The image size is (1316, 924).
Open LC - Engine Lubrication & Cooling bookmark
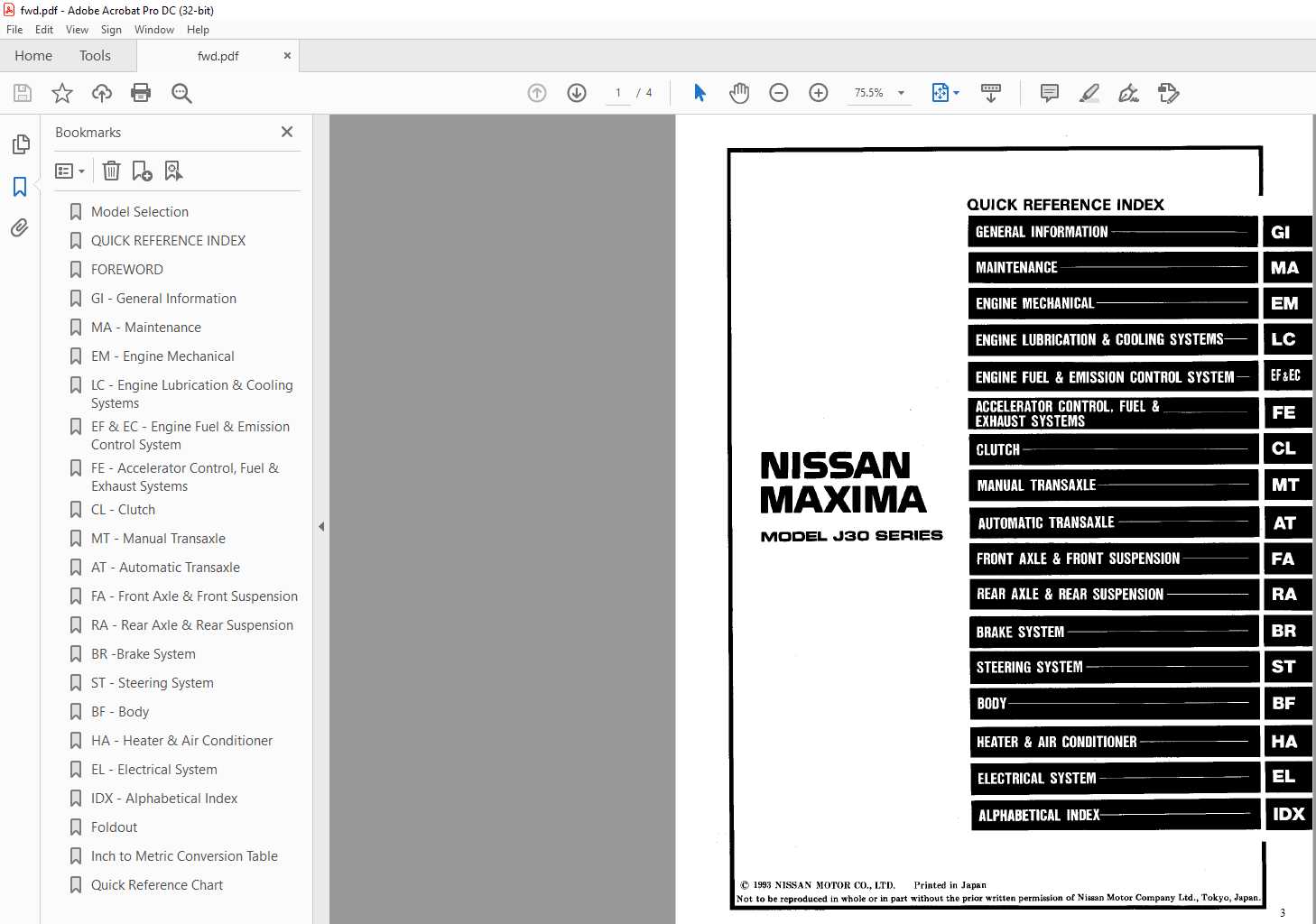click(191, 394)
